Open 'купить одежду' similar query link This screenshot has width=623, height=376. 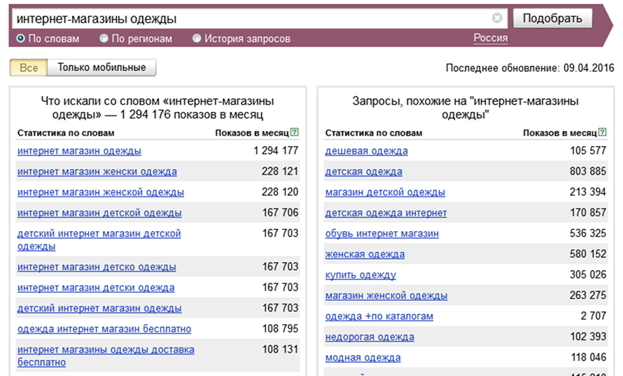(360, 275)
